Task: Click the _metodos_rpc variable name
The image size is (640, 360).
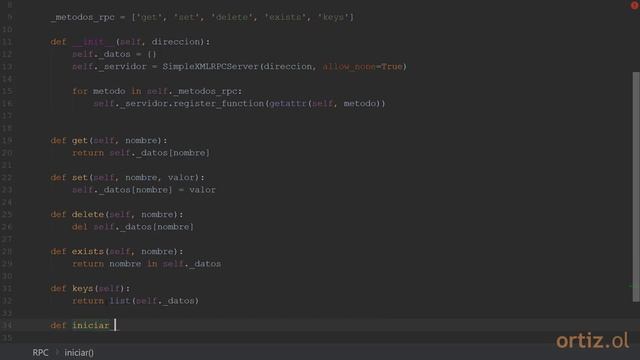Action: [x=82, y=17]
